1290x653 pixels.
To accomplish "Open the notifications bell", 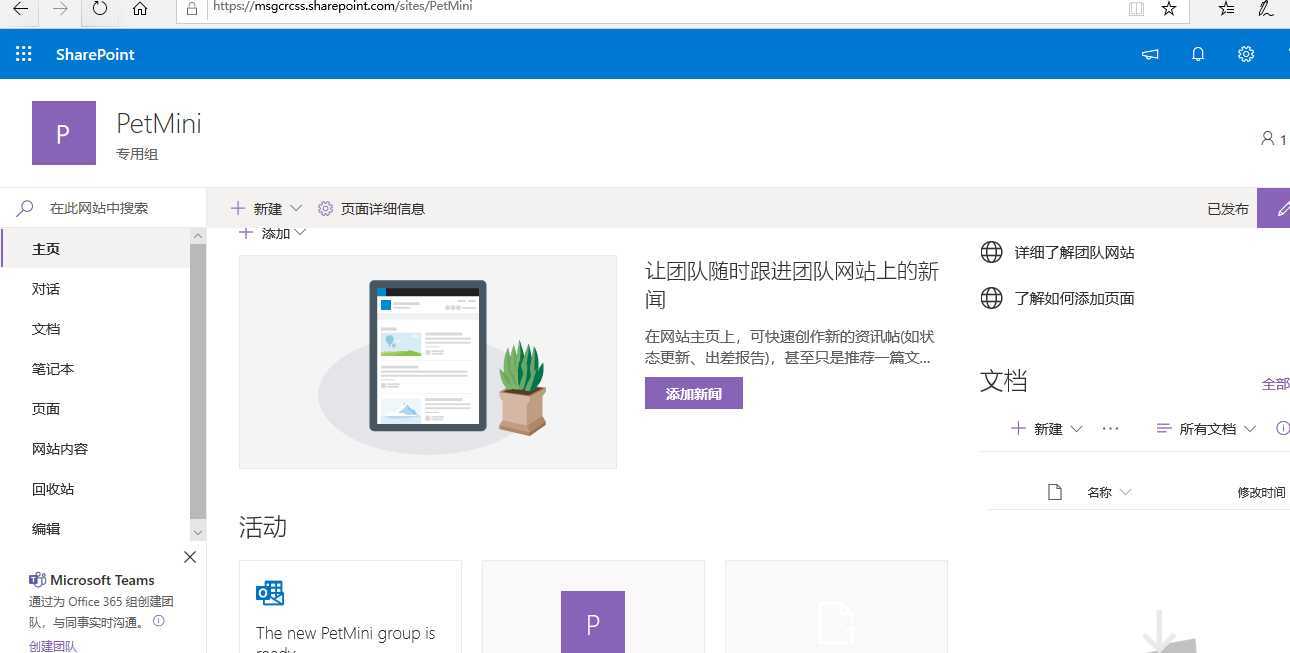I will pyautogui.click(x=1197, y=54).
